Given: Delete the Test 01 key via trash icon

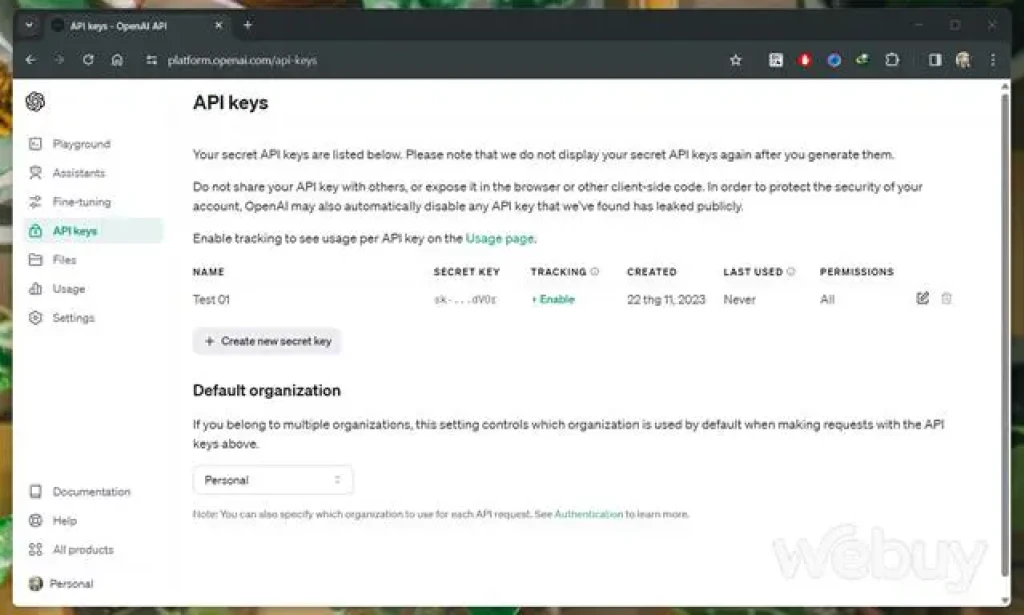Looking at the screenshot, I should click(946, 298).
